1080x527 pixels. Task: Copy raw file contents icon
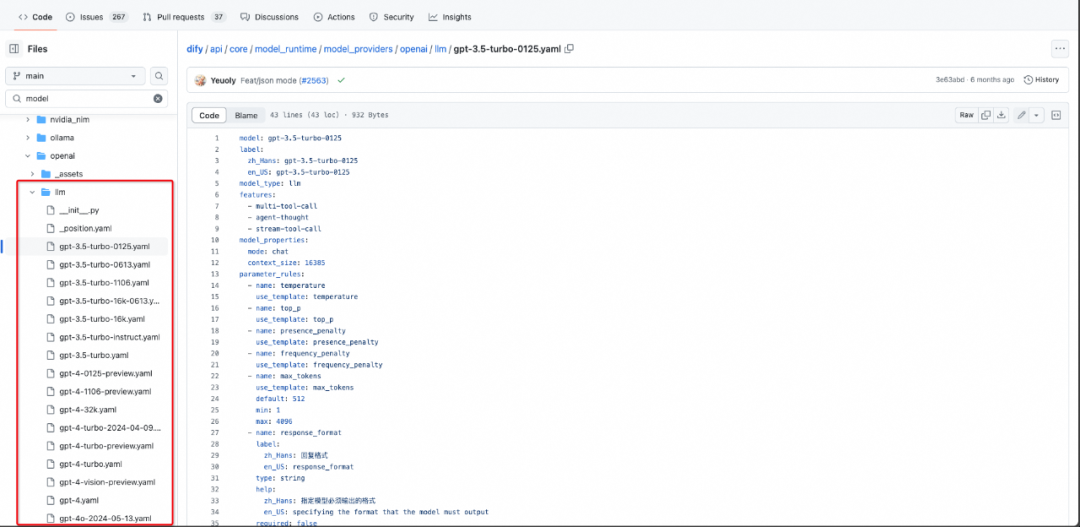click(x=986, y=115)
